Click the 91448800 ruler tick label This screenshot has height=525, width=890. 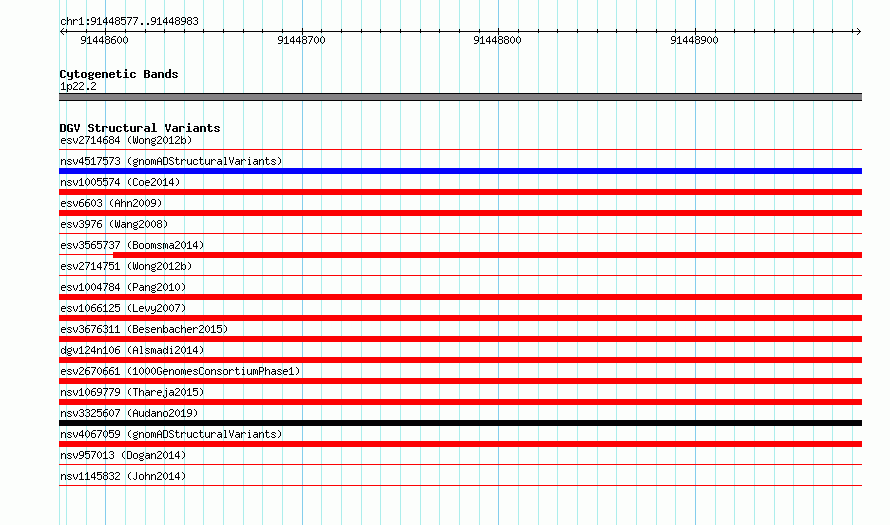pyautogui.click(x=497, y=40)
